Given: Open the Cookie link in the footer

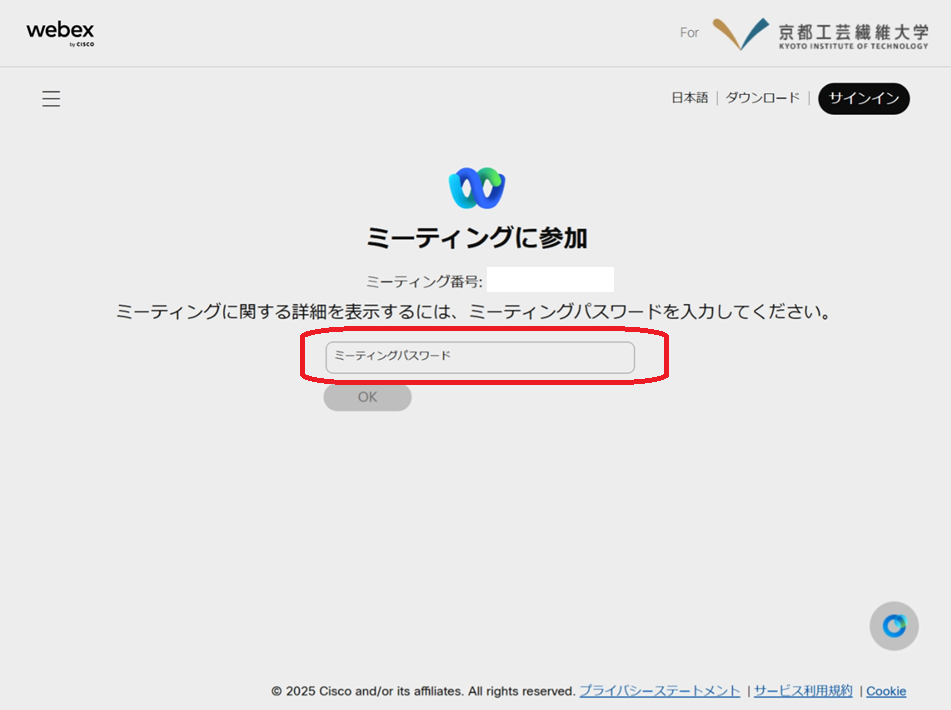Looking at the screenshot, I should pyautogui.click(x=886, y=691).
